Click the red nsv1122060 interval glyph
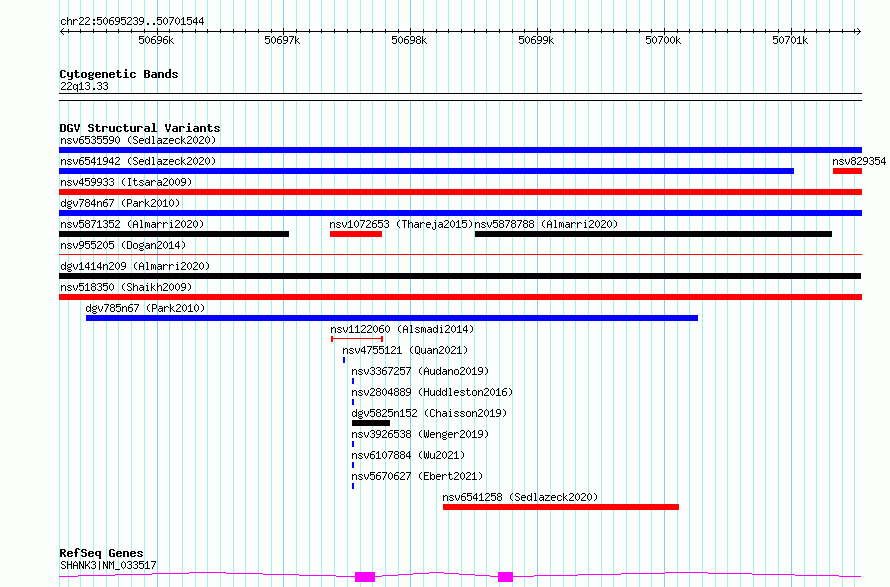The image size is (890, 587). (357, 339)
